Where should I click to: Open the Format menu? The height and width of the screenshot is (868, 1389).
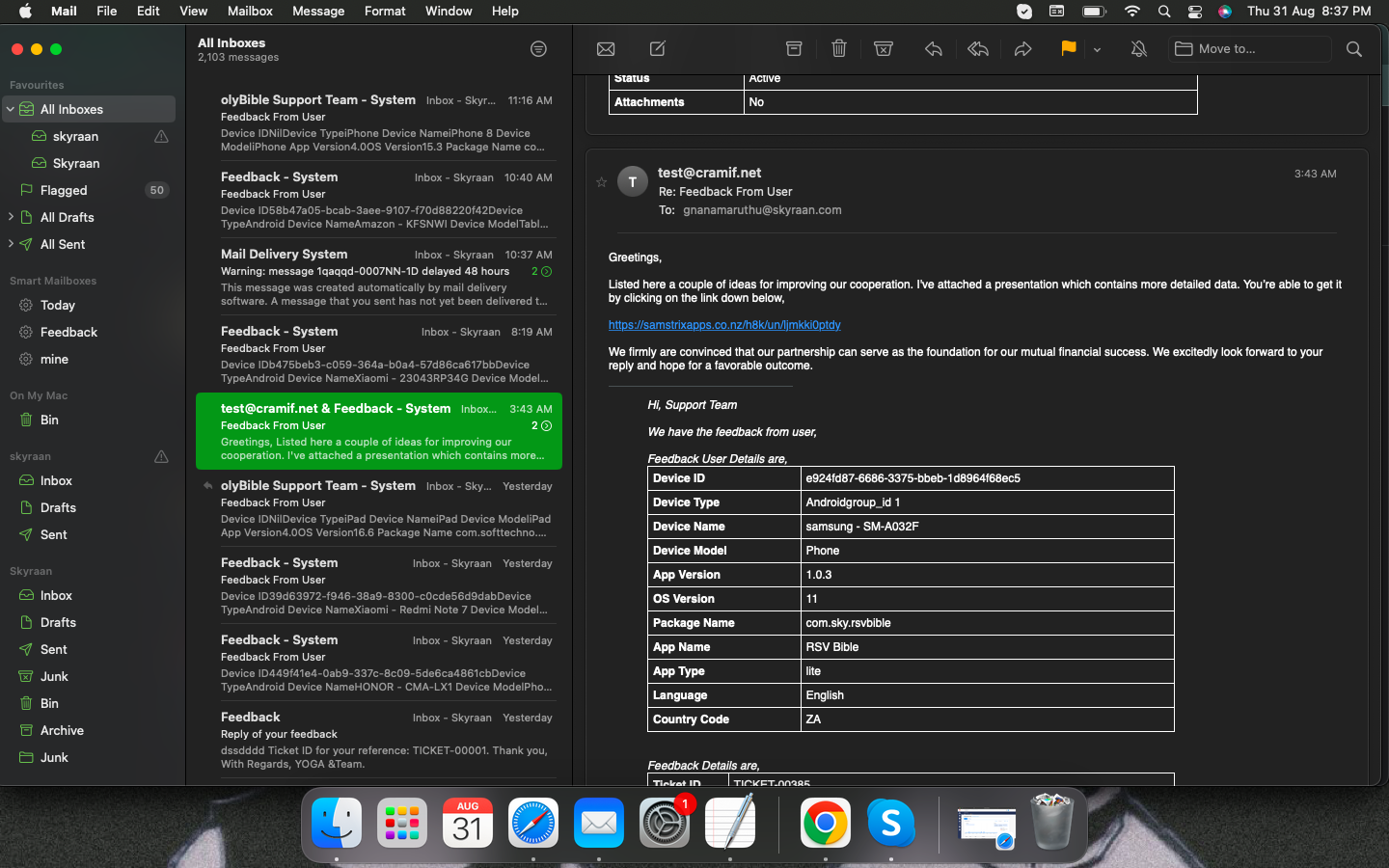(385, 11)
